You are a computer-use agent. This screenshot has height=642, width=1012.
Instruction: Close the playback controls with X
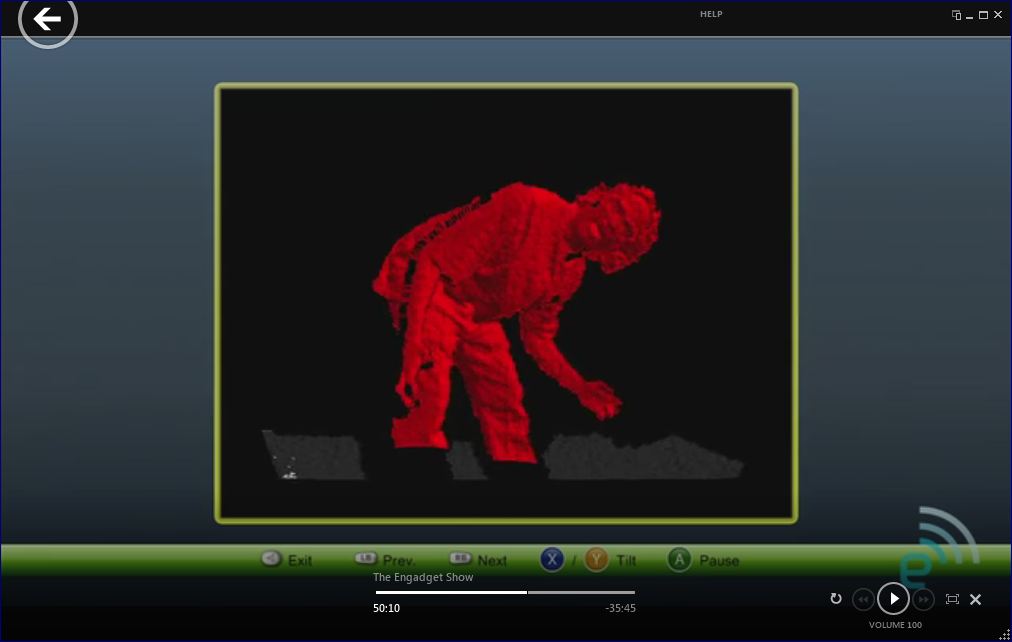tap(975, 599)
